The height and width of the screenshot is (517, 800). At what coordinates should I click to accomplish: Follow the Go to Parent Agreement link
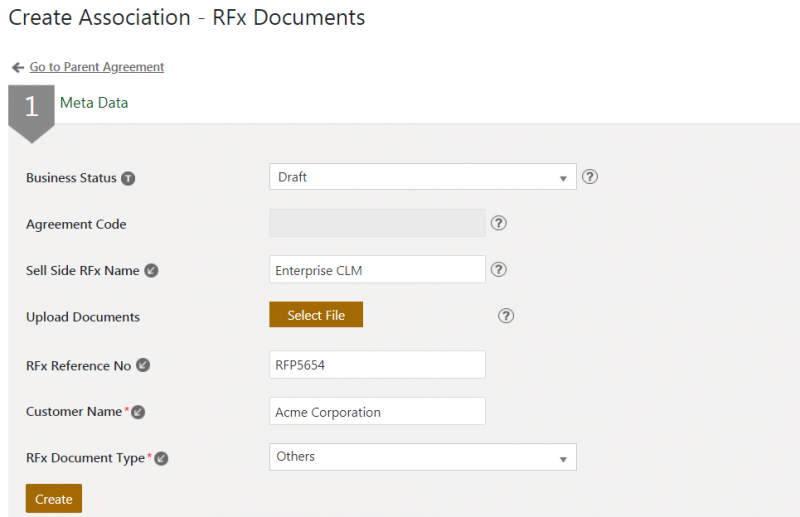(97, 67)
